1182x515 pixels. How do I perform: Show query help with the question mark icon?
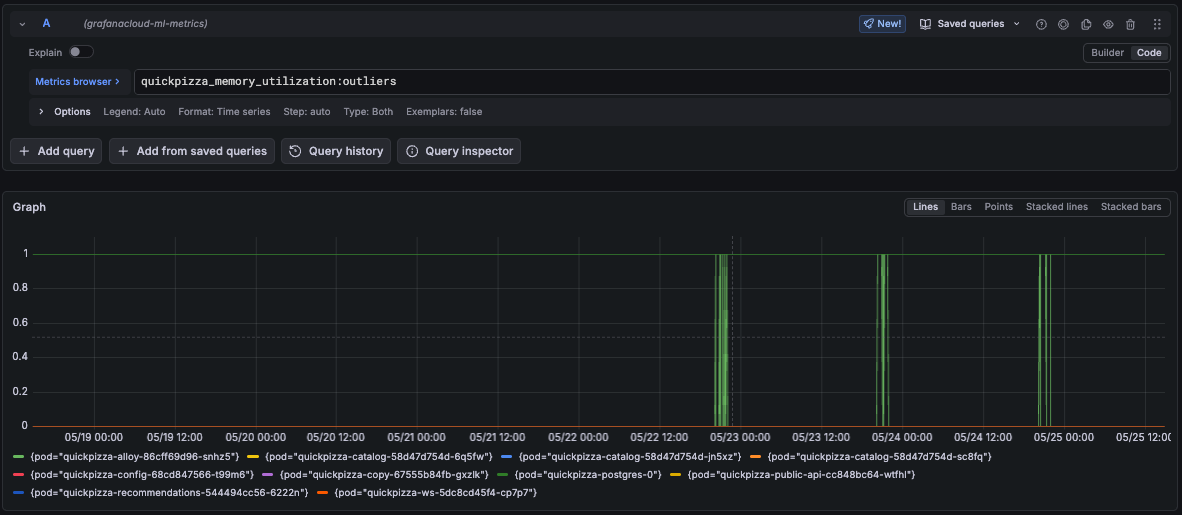pyautogui.click(x=1041, y=24)
